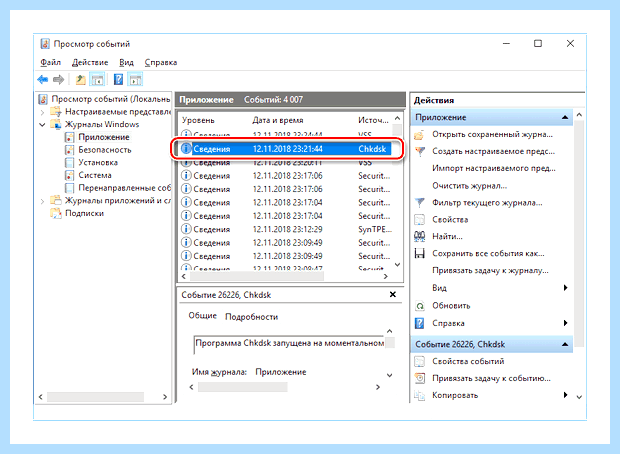Click Очистить журнал action
The image size is (620, 454).
[x=469, y=186]
